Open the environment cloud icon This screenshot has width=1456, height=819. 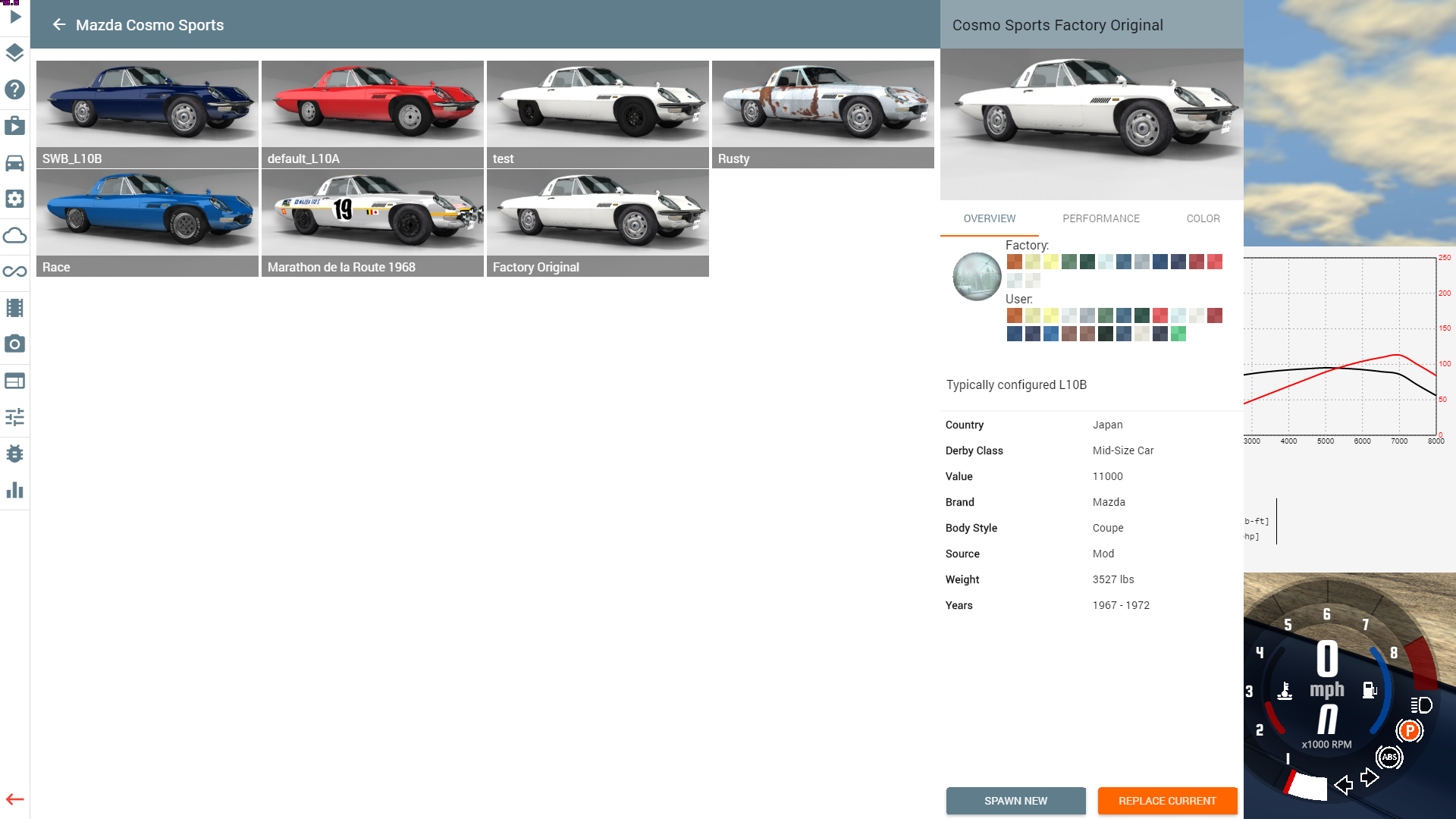(x=15, y=235)
